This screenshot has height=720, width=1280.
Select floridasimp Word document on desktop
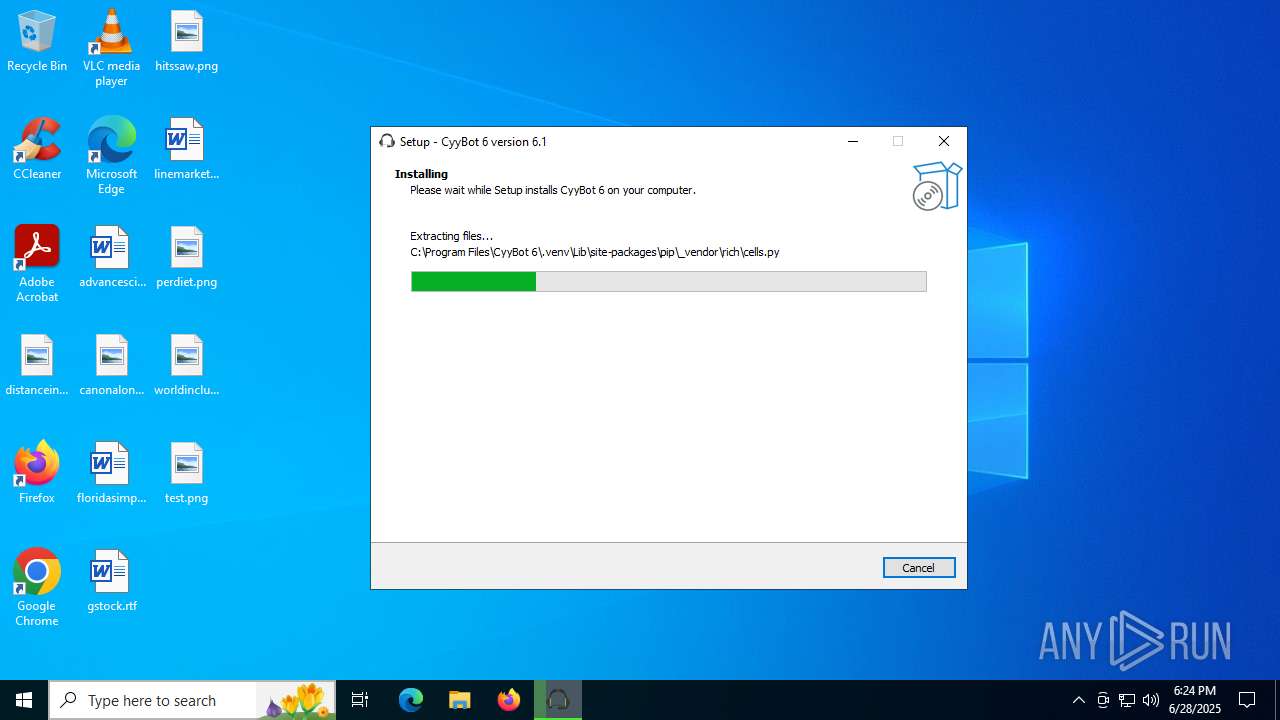tap(111, 474)
